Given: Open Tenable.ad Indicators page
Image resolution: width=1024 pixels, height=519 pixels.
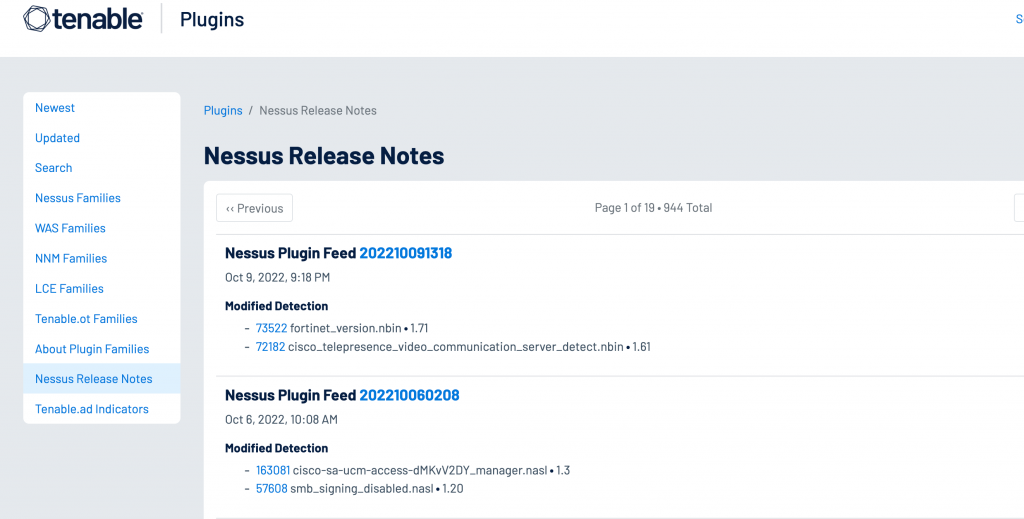Looking at the screenshot, I should (x=92, y=409).
